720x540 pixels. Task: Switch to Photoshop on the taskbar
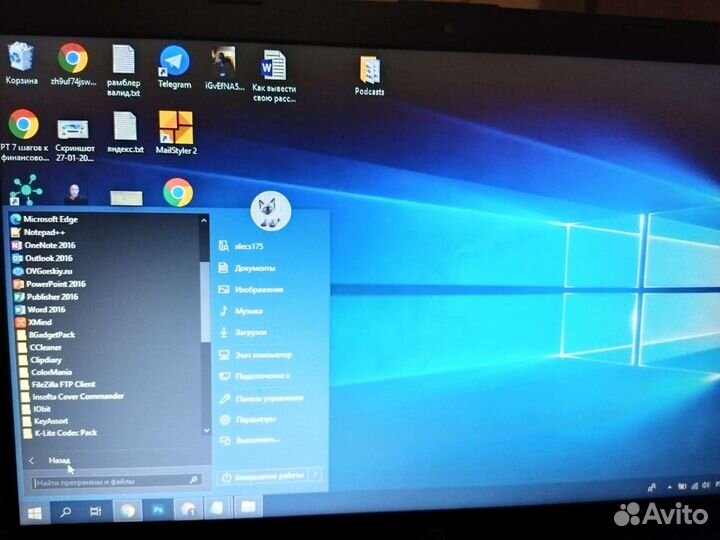point(158,509)
